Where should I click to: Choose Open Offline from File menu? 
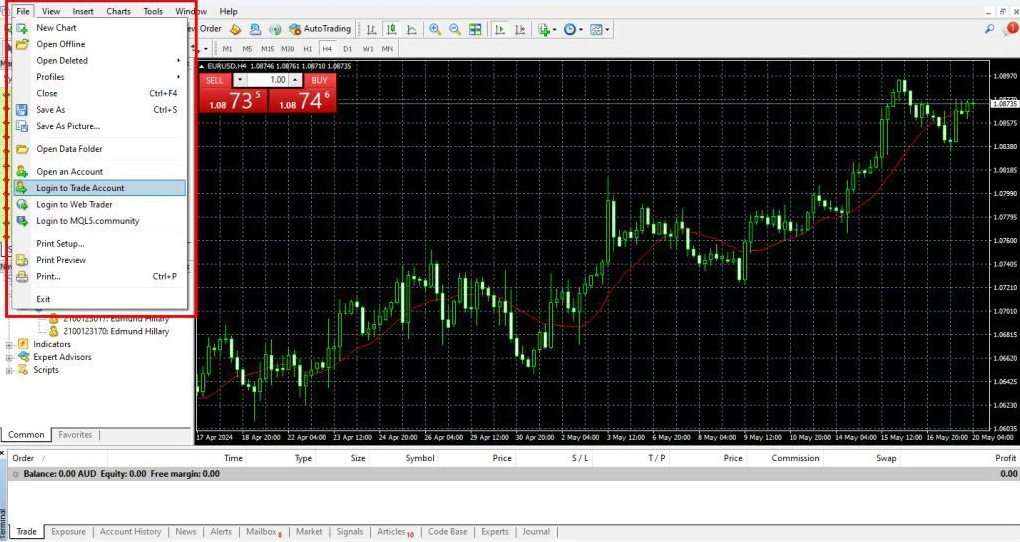100,44
